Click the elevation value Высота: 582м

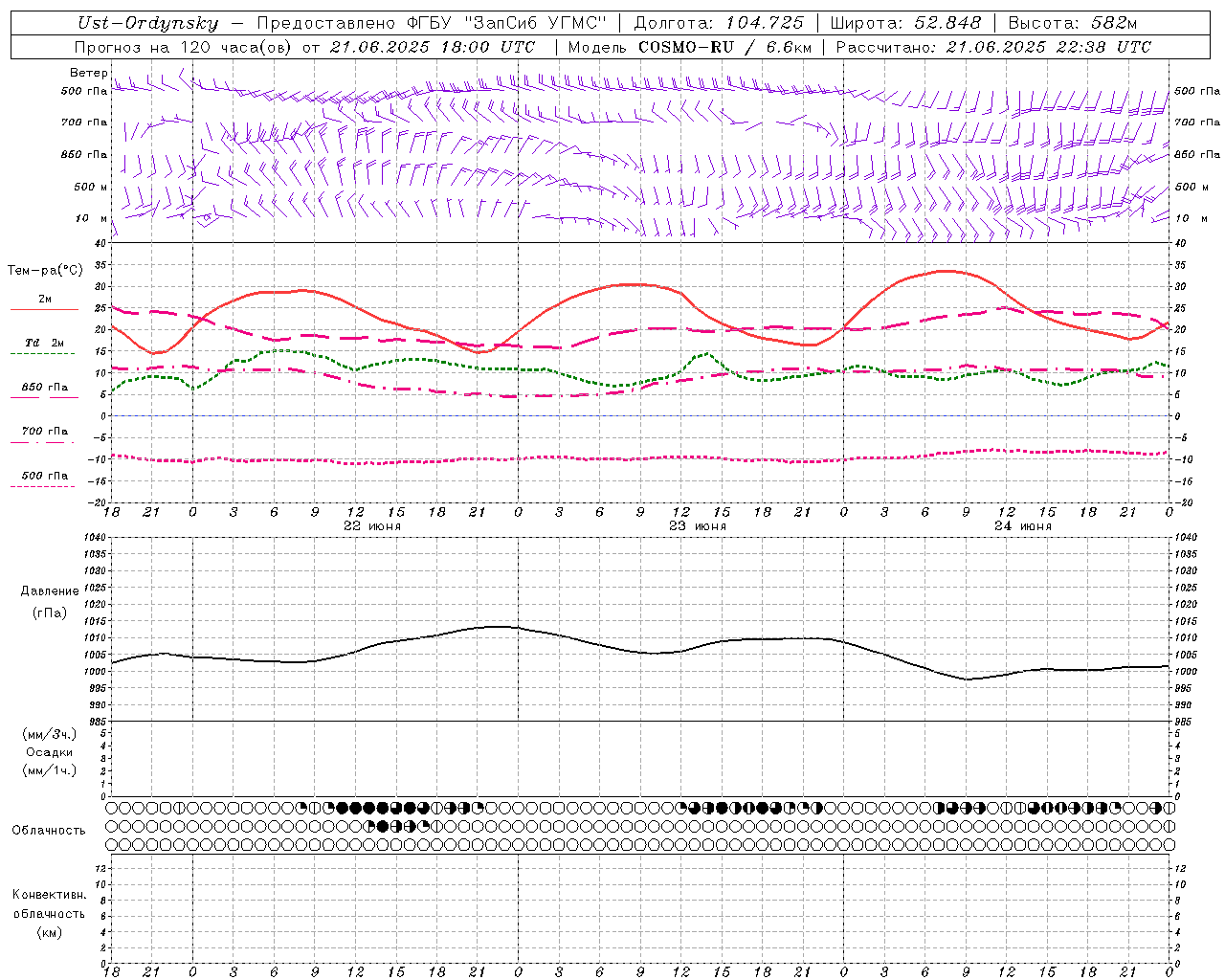point(1073,23)
